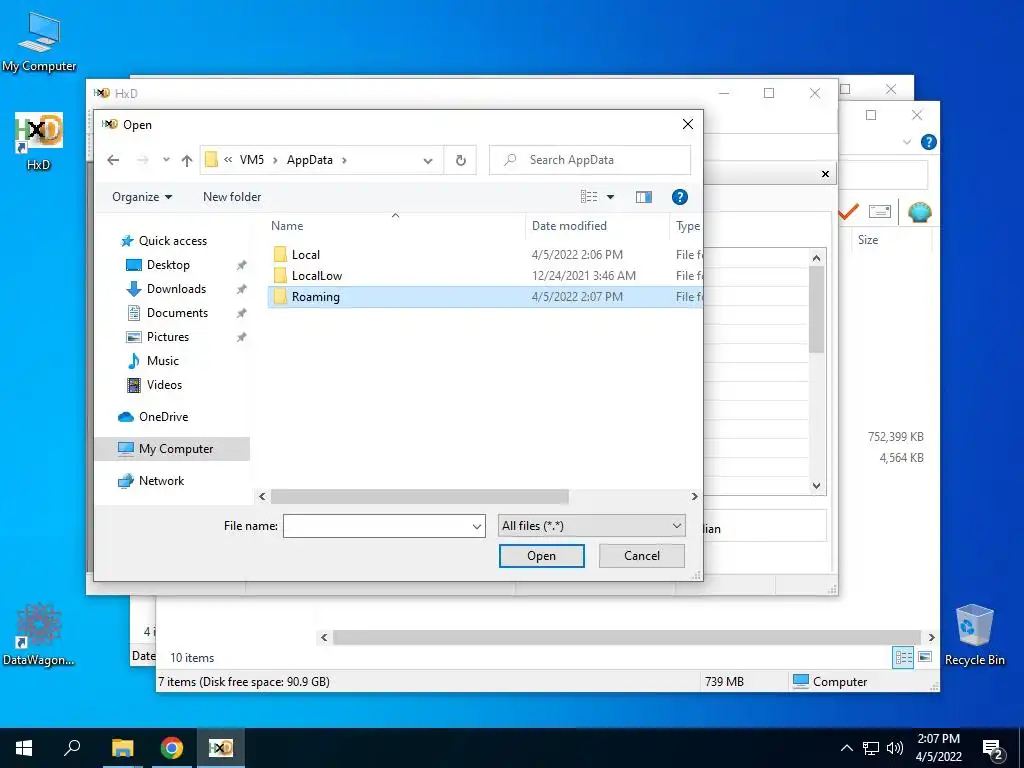Switch to details view in background window
Image resolution: width=1024 pixels, height=768 pixels.
[x=903, y=658]
